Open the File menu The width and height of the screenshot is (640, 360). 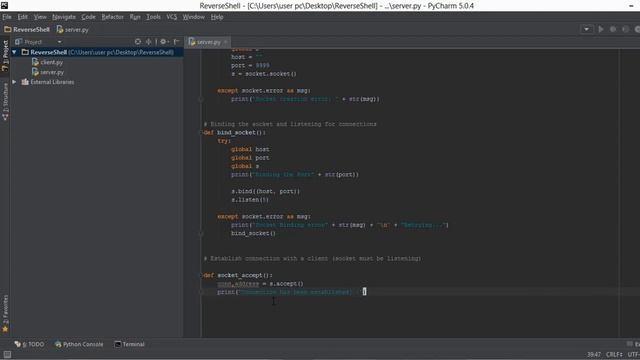pos(7,17)
